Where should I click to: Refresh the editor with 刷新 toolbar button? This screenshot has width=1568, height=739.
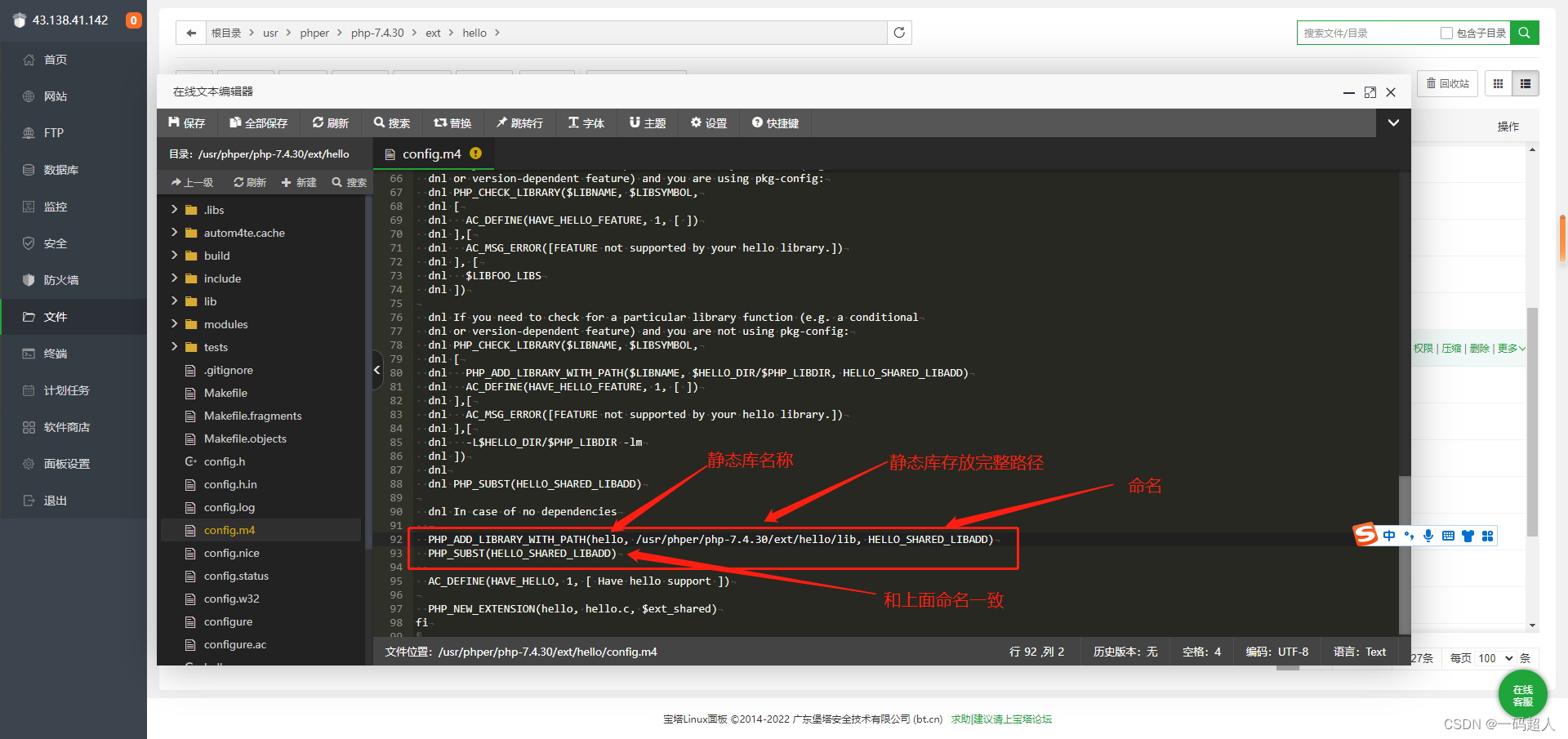tap(330, 122)
